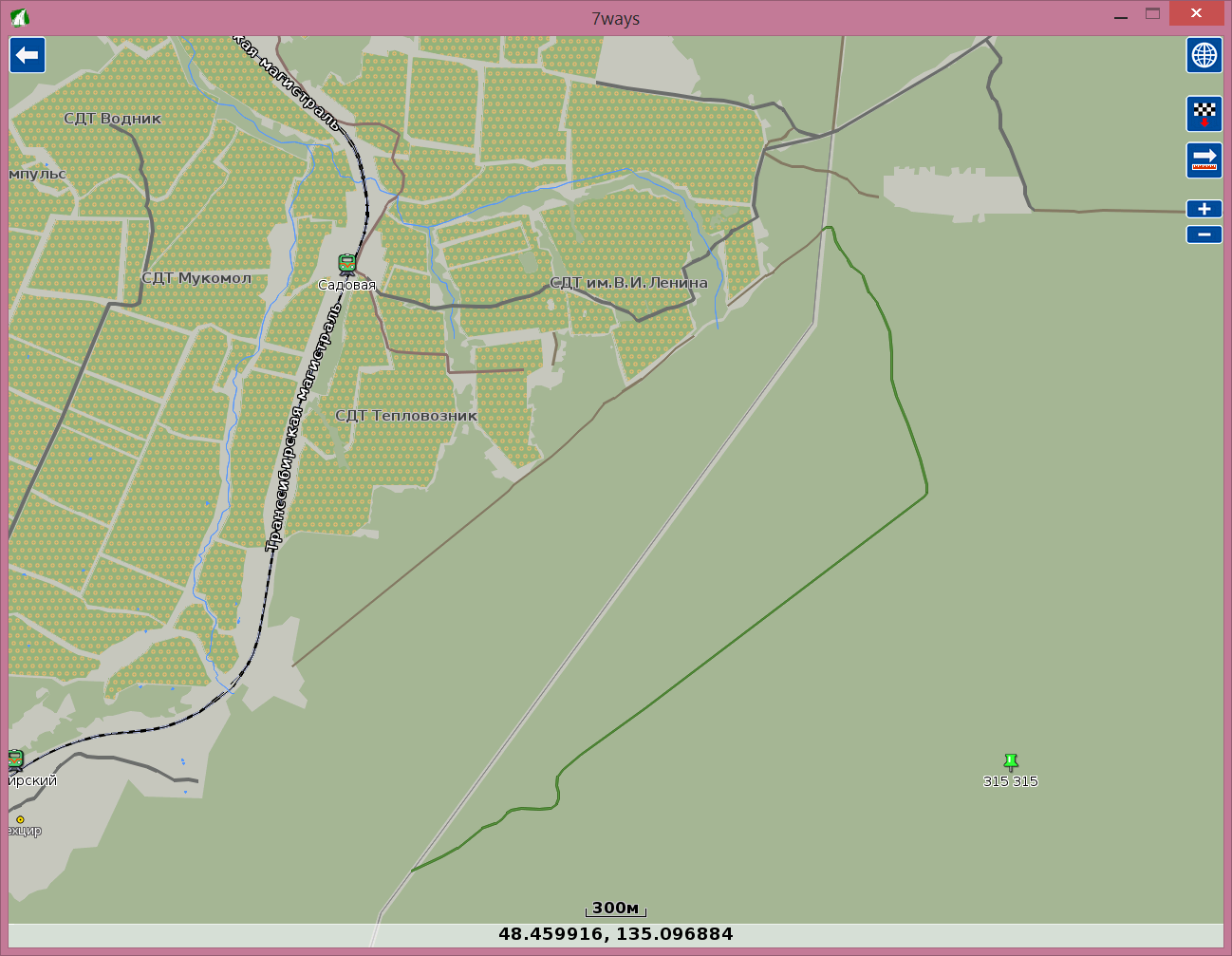Select the arrow with ruler route tool
1232x956 pixels.
1204,159
